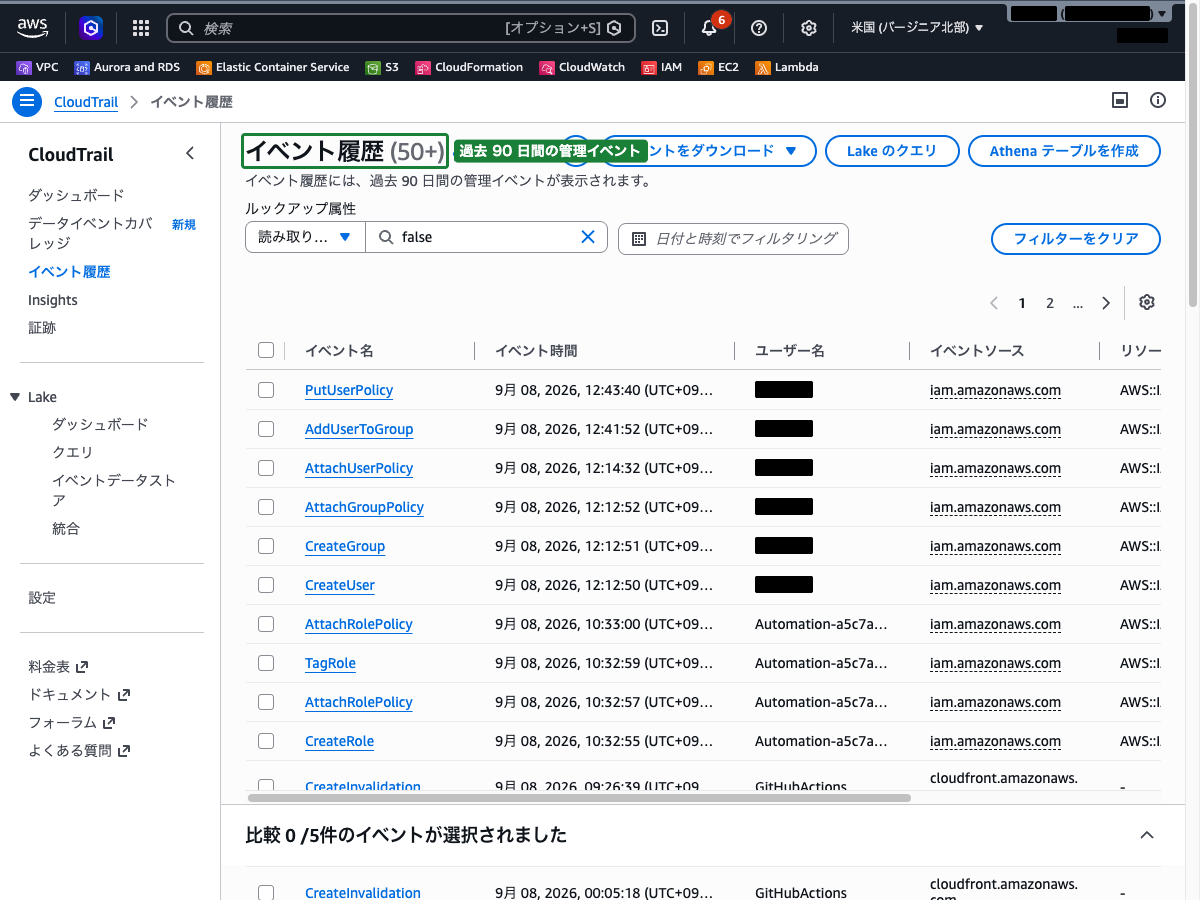Go to Dashboard in CloudTrail sidebar

coord(76,195)
